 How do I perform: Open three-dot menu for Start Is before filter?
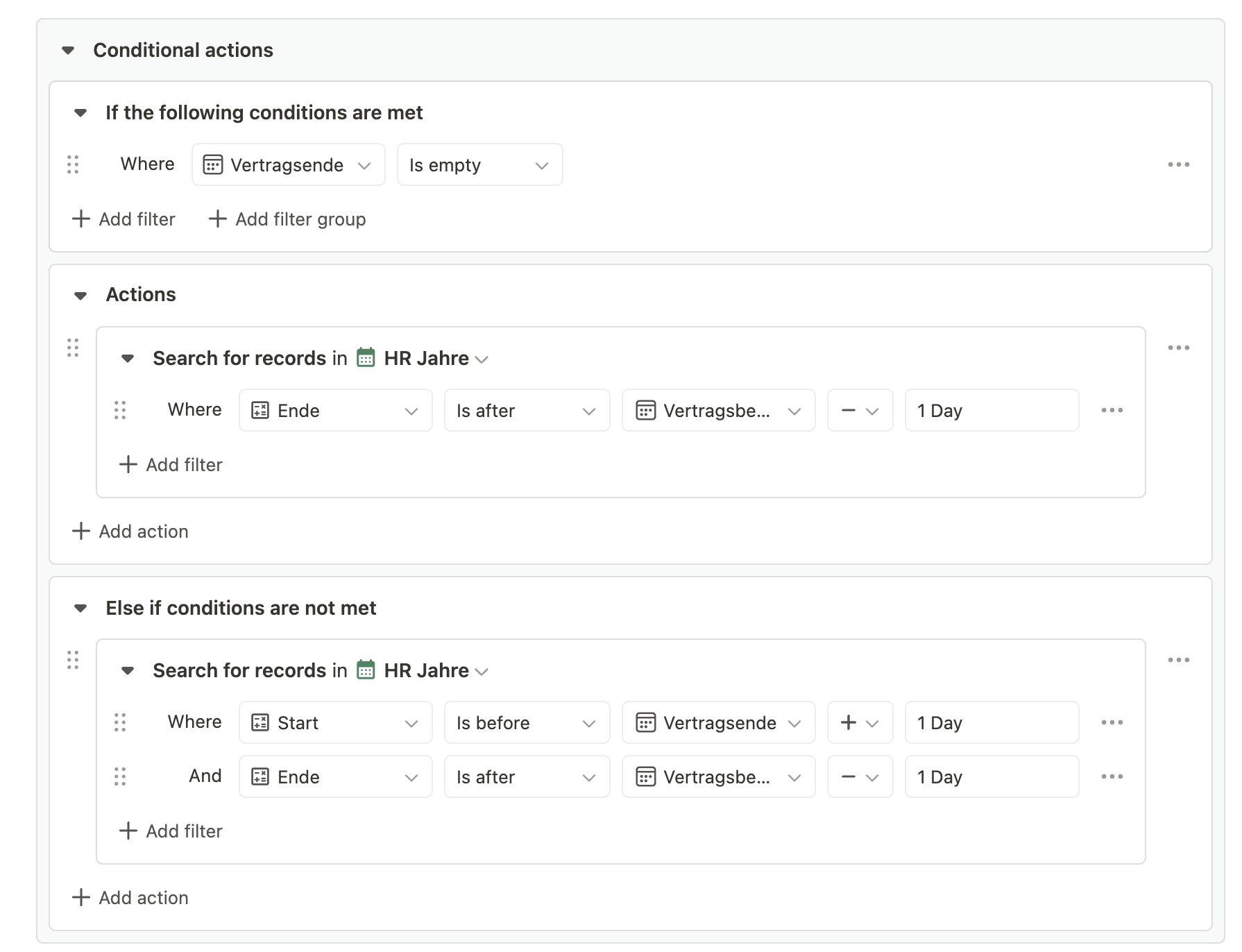click(1112, 722)
